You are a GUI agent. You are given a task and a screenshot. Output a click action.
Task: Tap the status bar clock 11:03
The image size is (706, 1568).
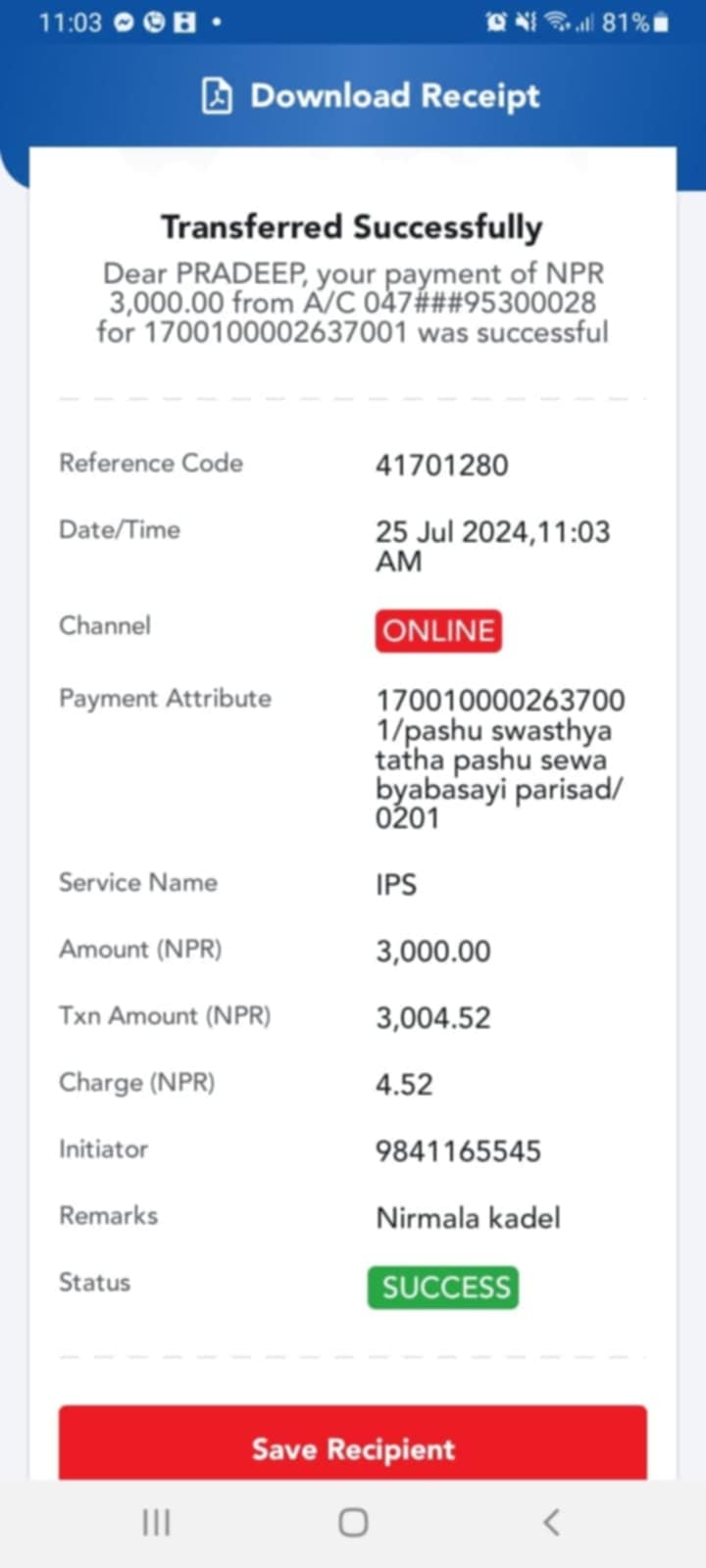tap(70, 23)
